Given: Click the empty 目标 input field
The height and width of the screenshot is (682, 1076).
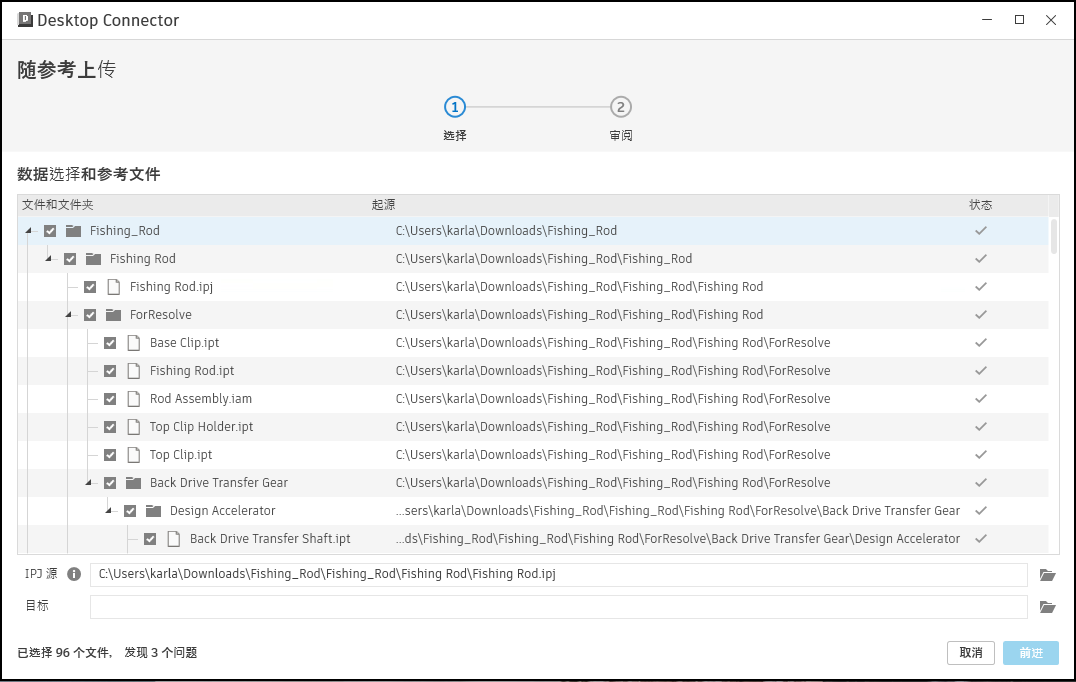Looking at the screenshot, I should pos(559,607).
